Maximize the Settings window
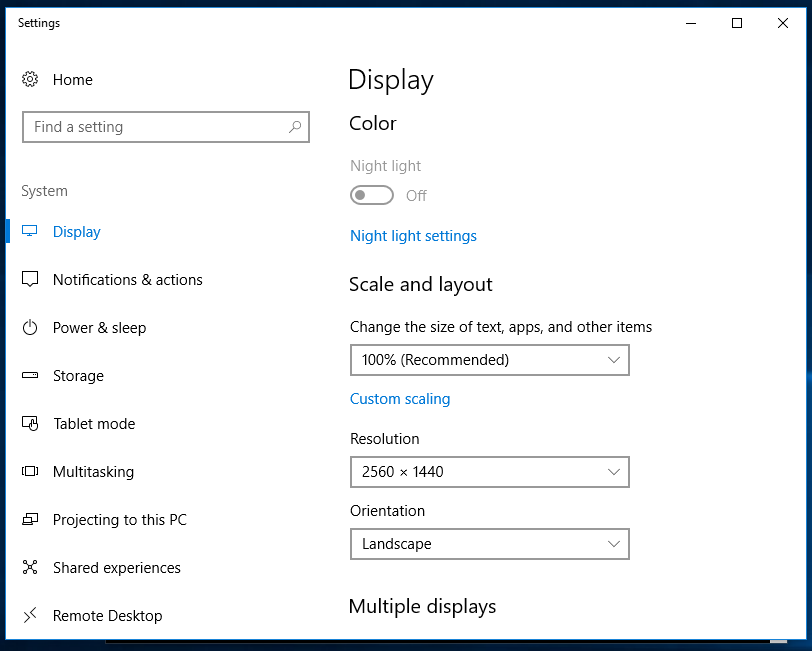Screen dimensions: 812x651 coord(737,23)
